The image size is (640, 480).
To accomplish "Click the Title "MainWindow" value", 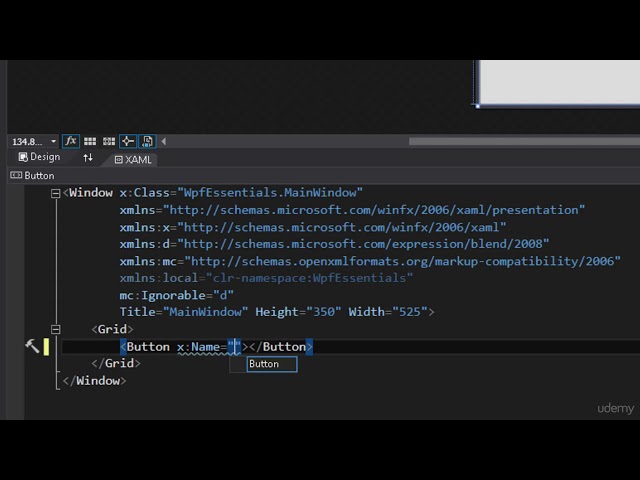I will (205, 312).
